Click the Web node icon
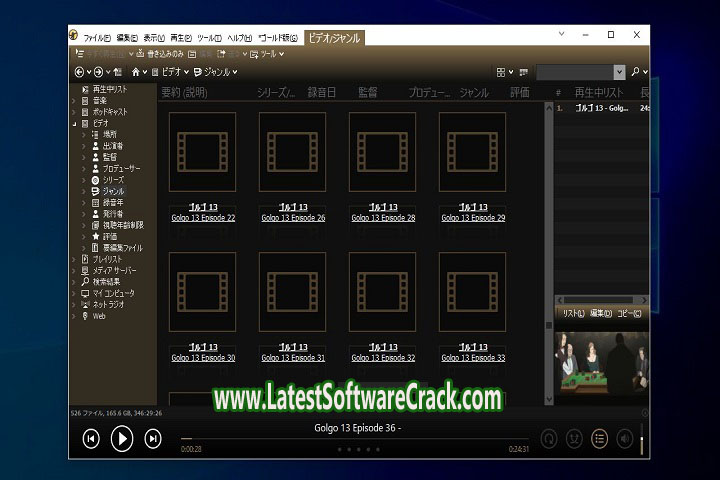The width and height of the screenshot is (720, 480). coord(85,316)
